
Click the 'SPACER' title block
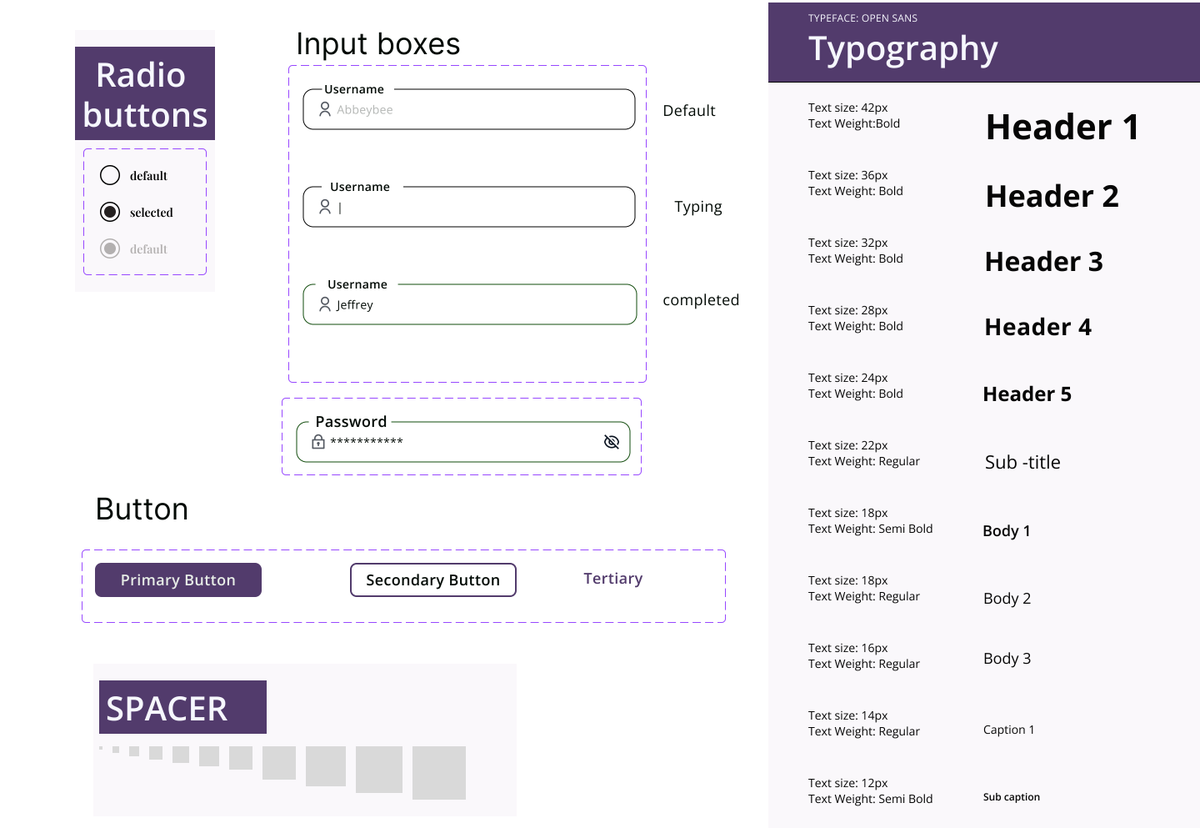[x=183, y=708]
